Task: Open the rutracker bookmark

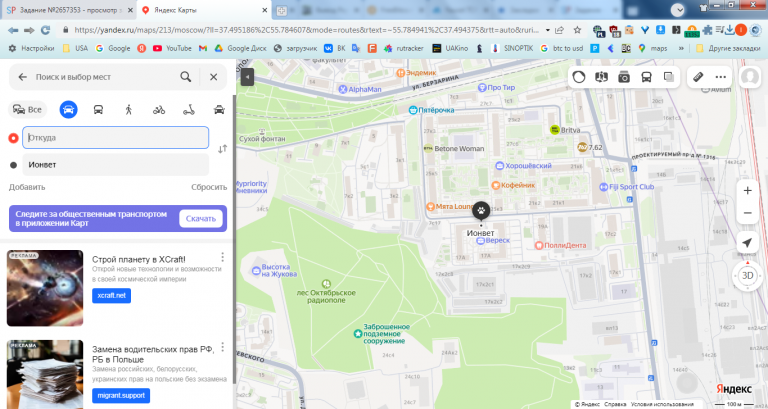Action: (x=404, y=48)
